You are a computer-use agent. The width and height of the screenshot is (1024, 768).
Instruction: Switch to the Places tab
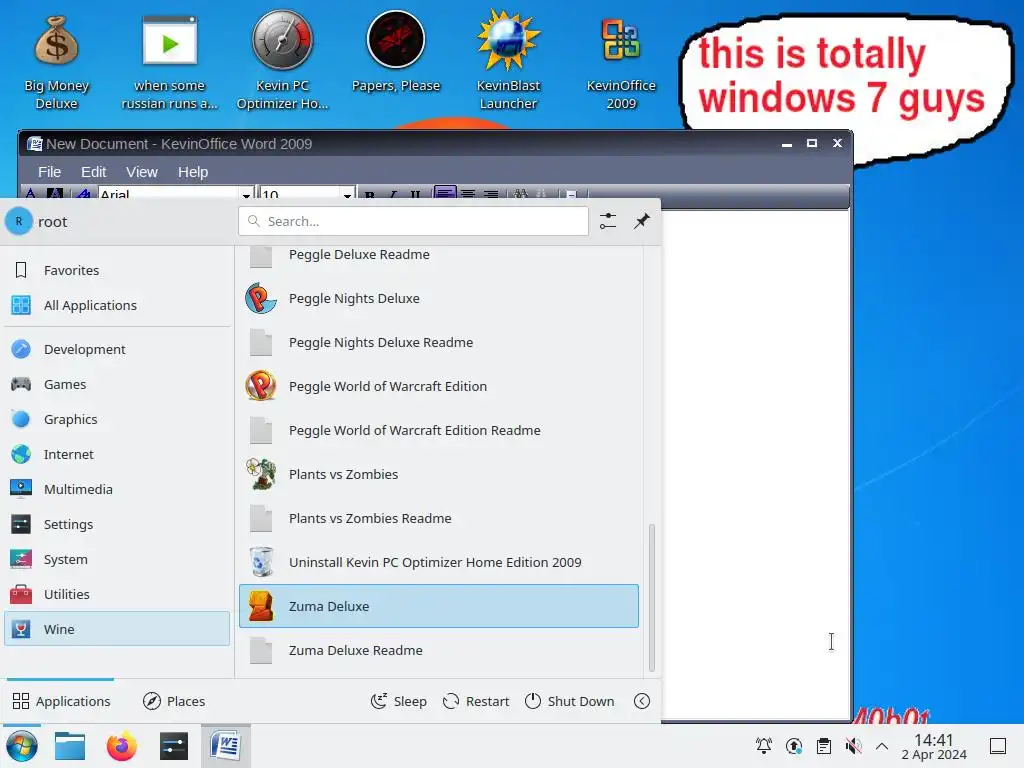(x=174, y=701)
